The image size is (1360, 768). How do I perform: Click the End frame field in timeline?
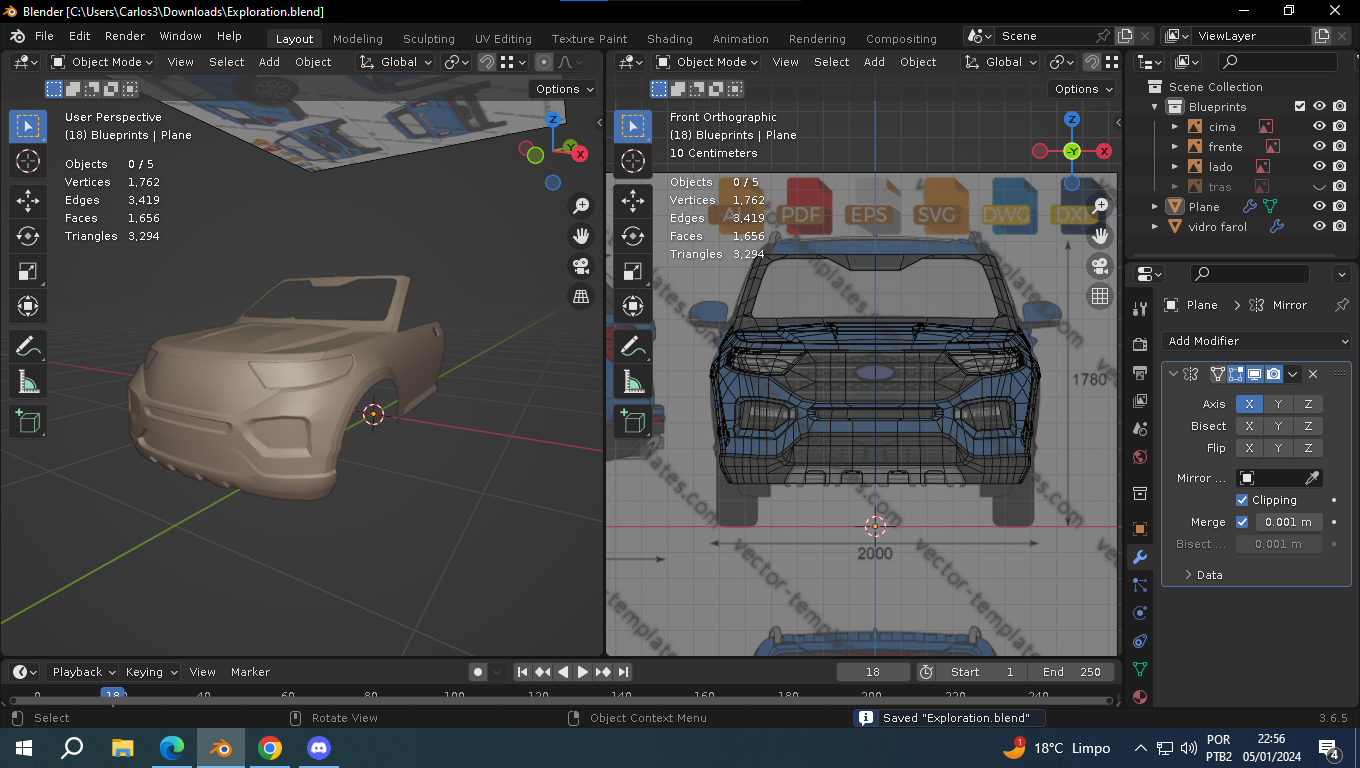pos(1070,672)
